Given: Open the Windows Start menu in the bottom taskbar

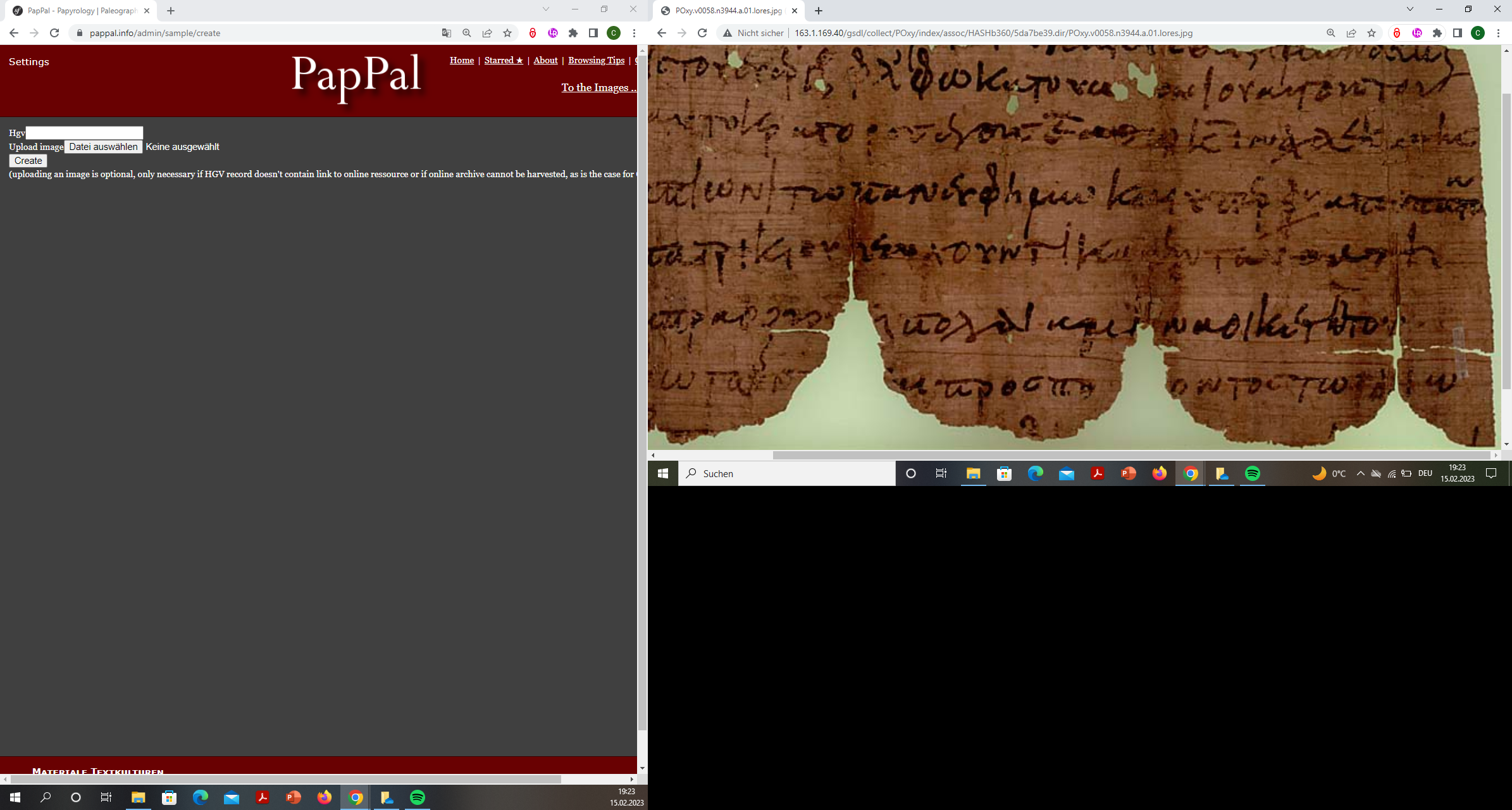Looking at the screenshot, I should (x=15, y=797).
